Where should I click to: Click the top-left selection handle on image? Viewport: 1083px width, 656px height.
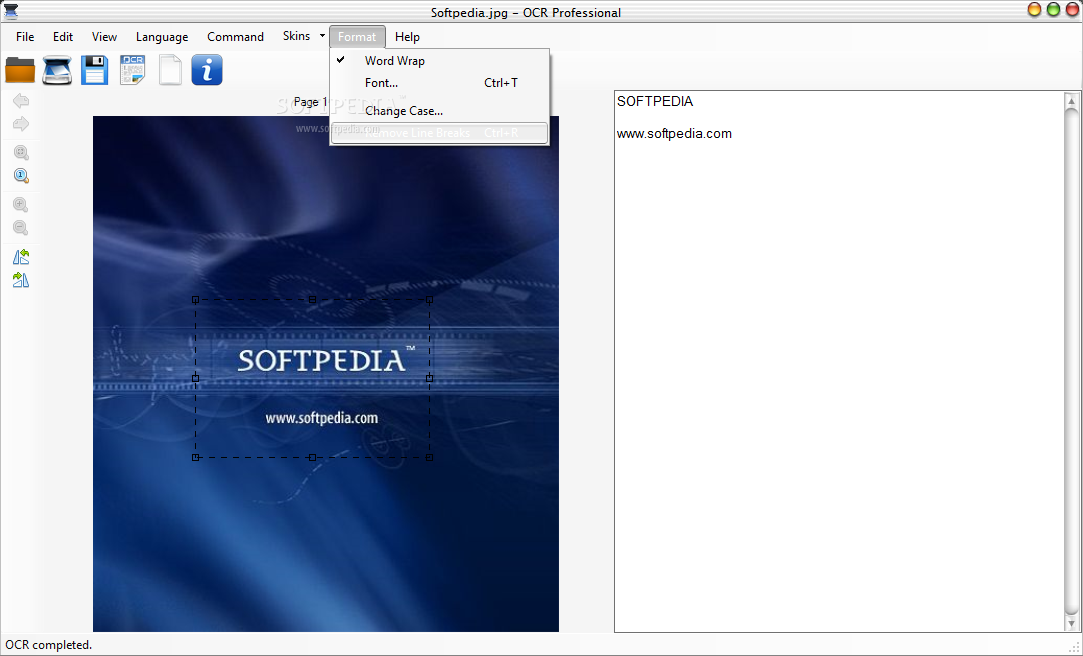point(195,300)
